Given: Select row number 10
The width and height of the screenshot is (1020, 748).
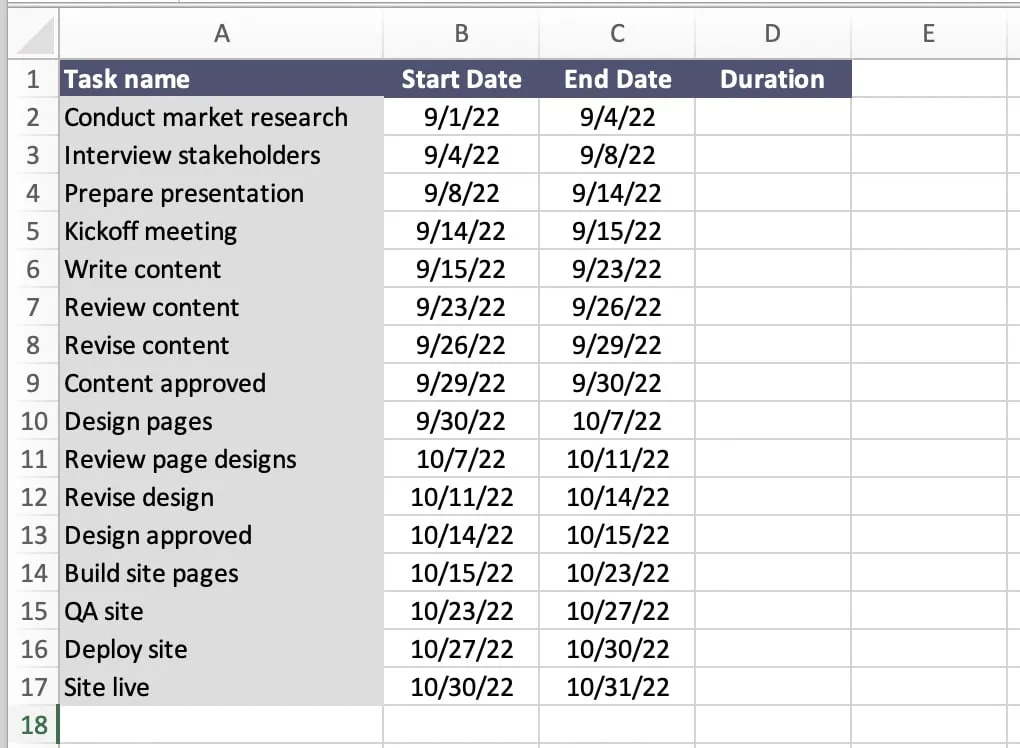Looking at the screenshot, I should pos(33,421).
